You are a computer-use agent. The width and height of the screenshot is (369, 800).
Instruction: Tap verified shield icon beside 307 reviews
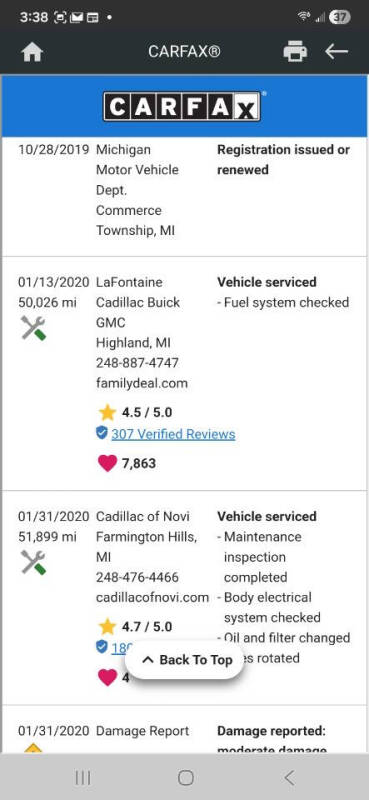[102, 434]
